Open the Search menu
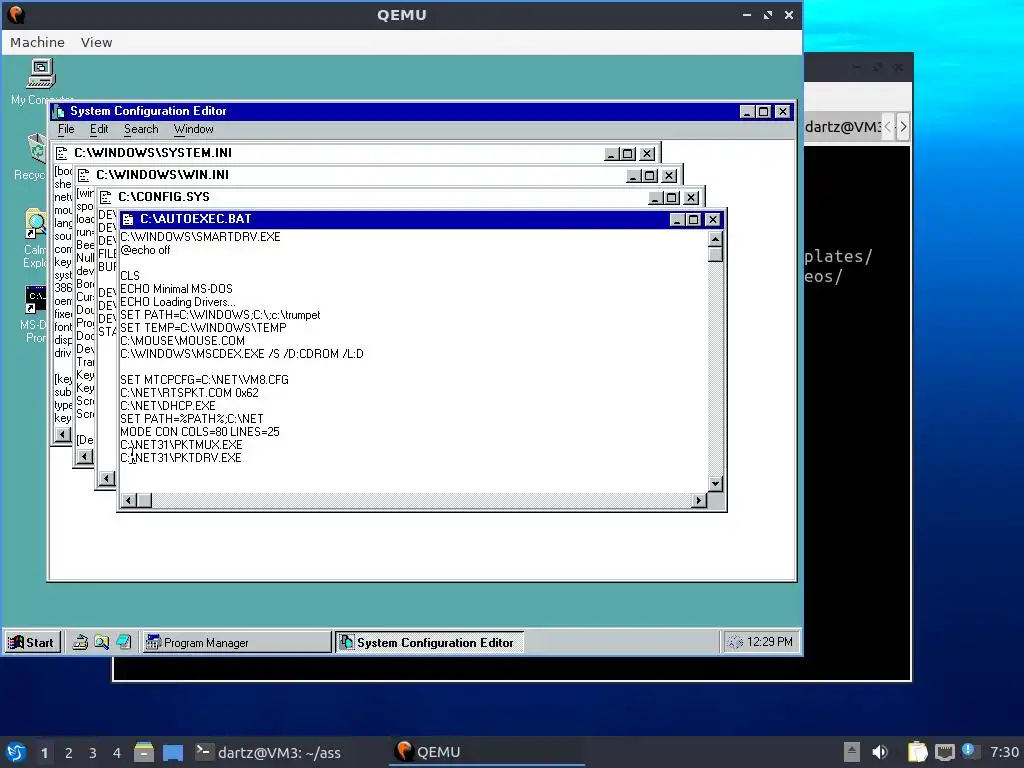This screenshot has width=1024, height=768. tap(141, 129)
